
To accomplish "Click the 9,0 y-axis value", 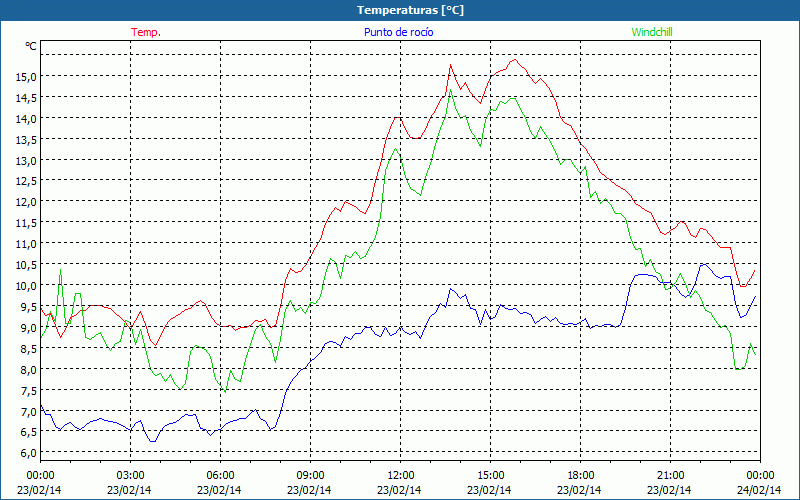I will [x=28, y=328].
